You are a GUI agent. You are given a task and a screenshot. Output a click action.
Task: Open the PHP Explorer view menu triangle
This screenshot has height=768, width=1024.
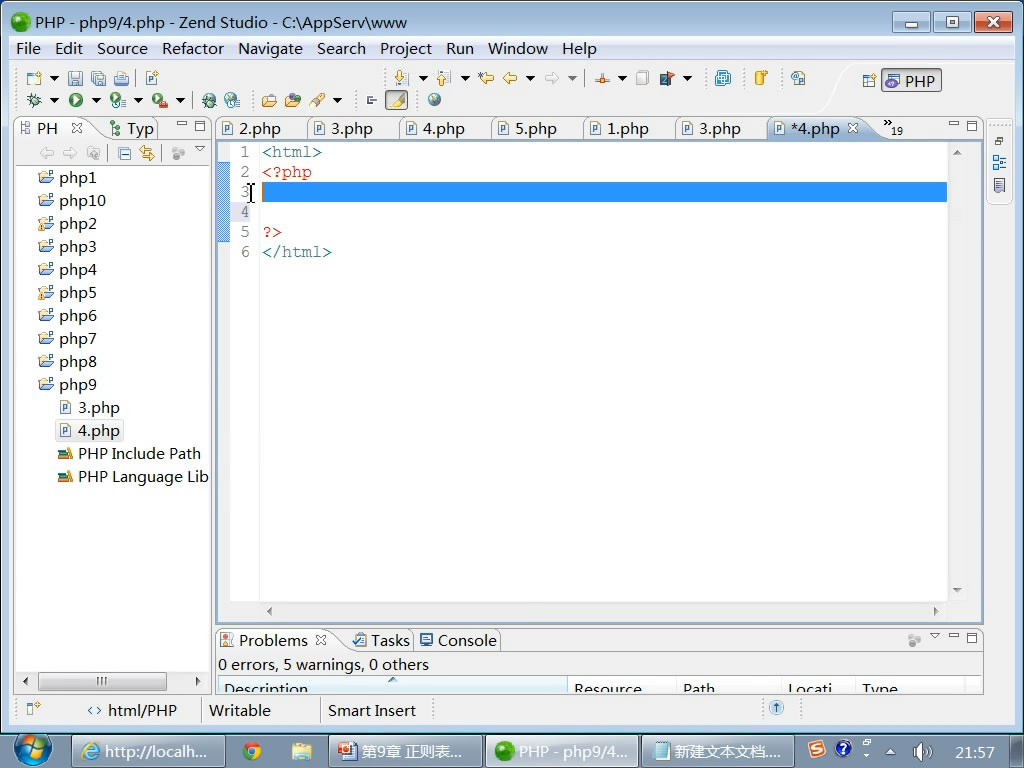coord(200,150)
